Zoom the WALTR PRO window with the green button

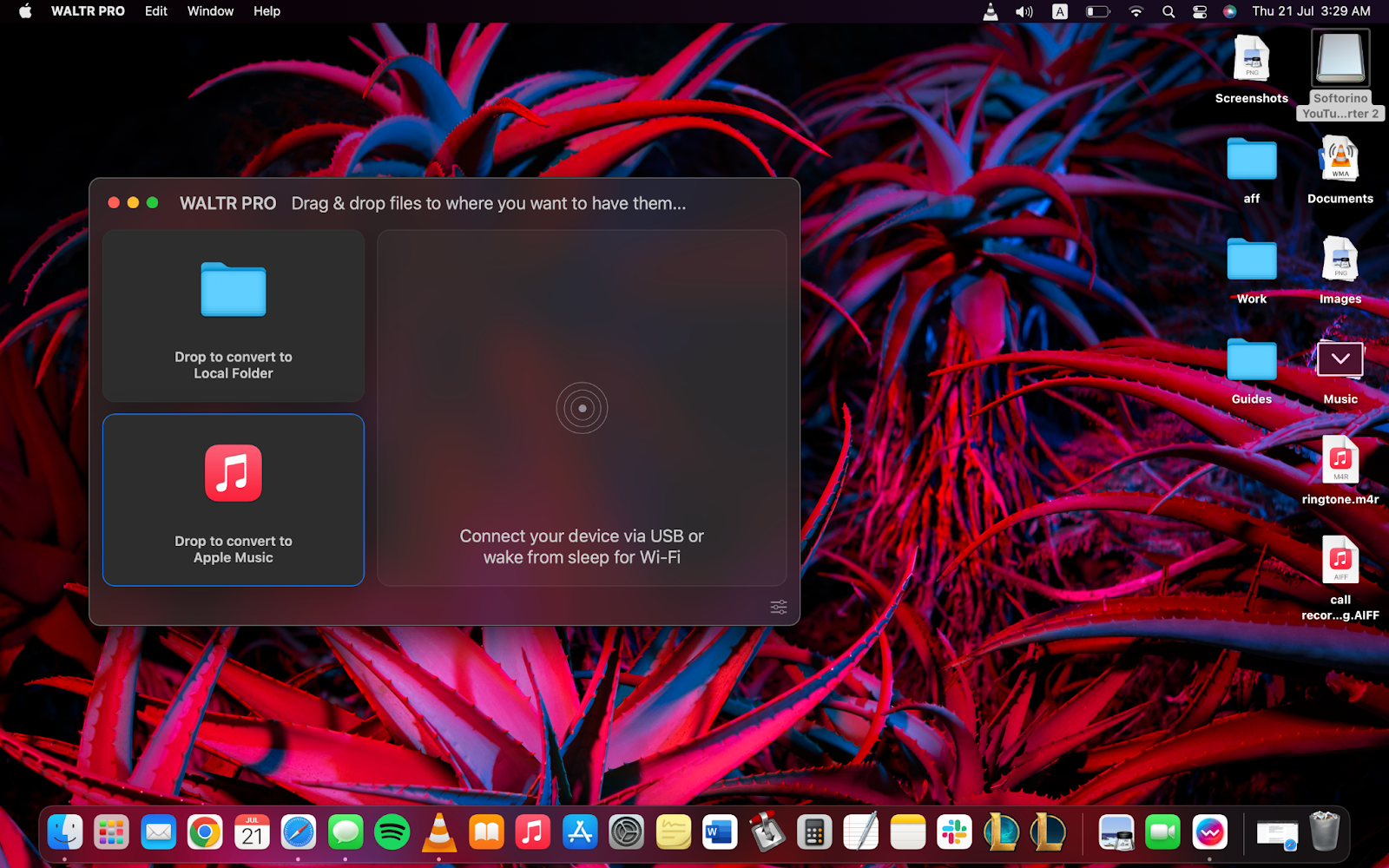[x=153, y=203]
